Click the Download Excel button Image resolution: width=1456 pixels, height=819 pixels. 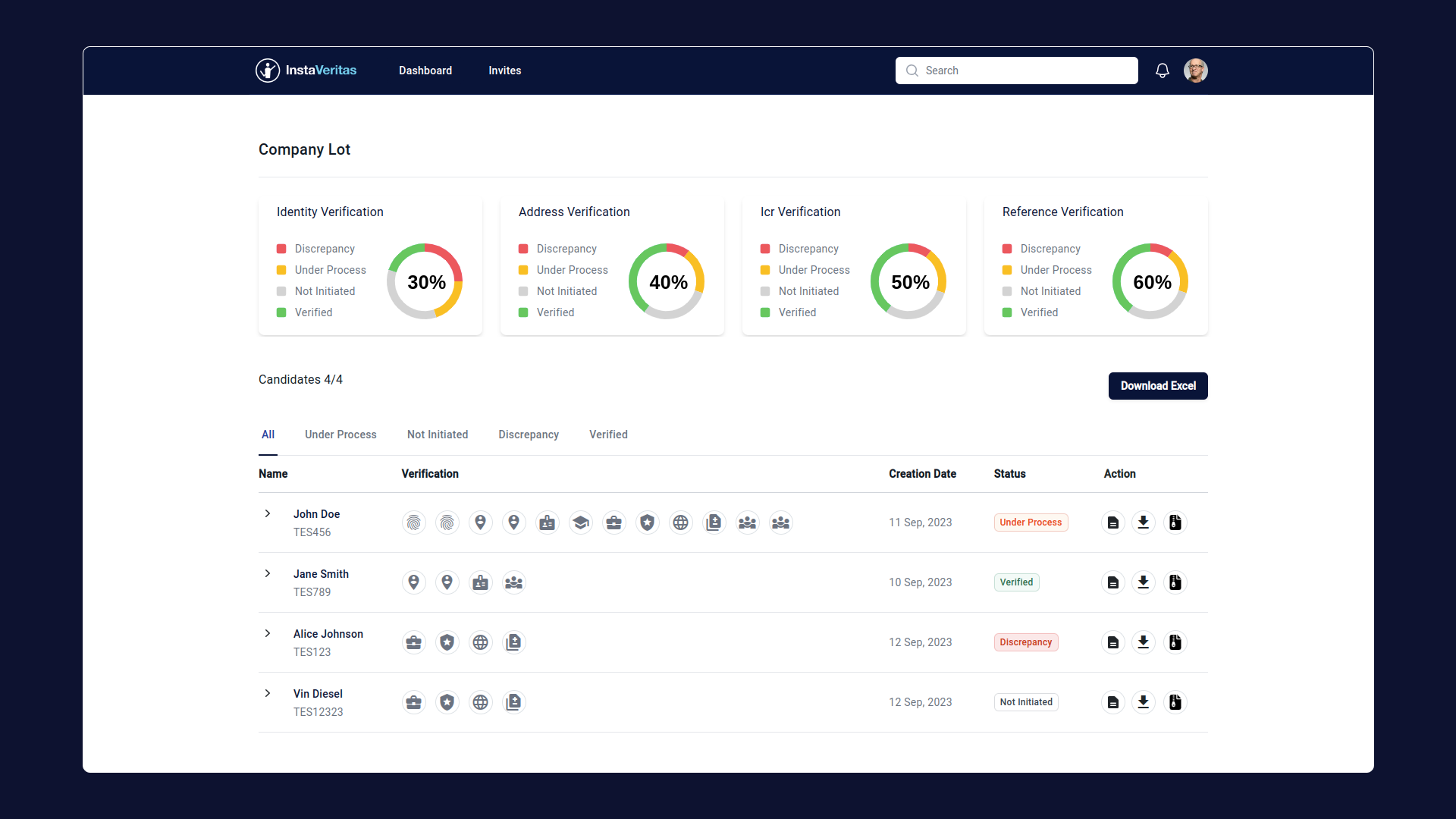pos(1158,386)
